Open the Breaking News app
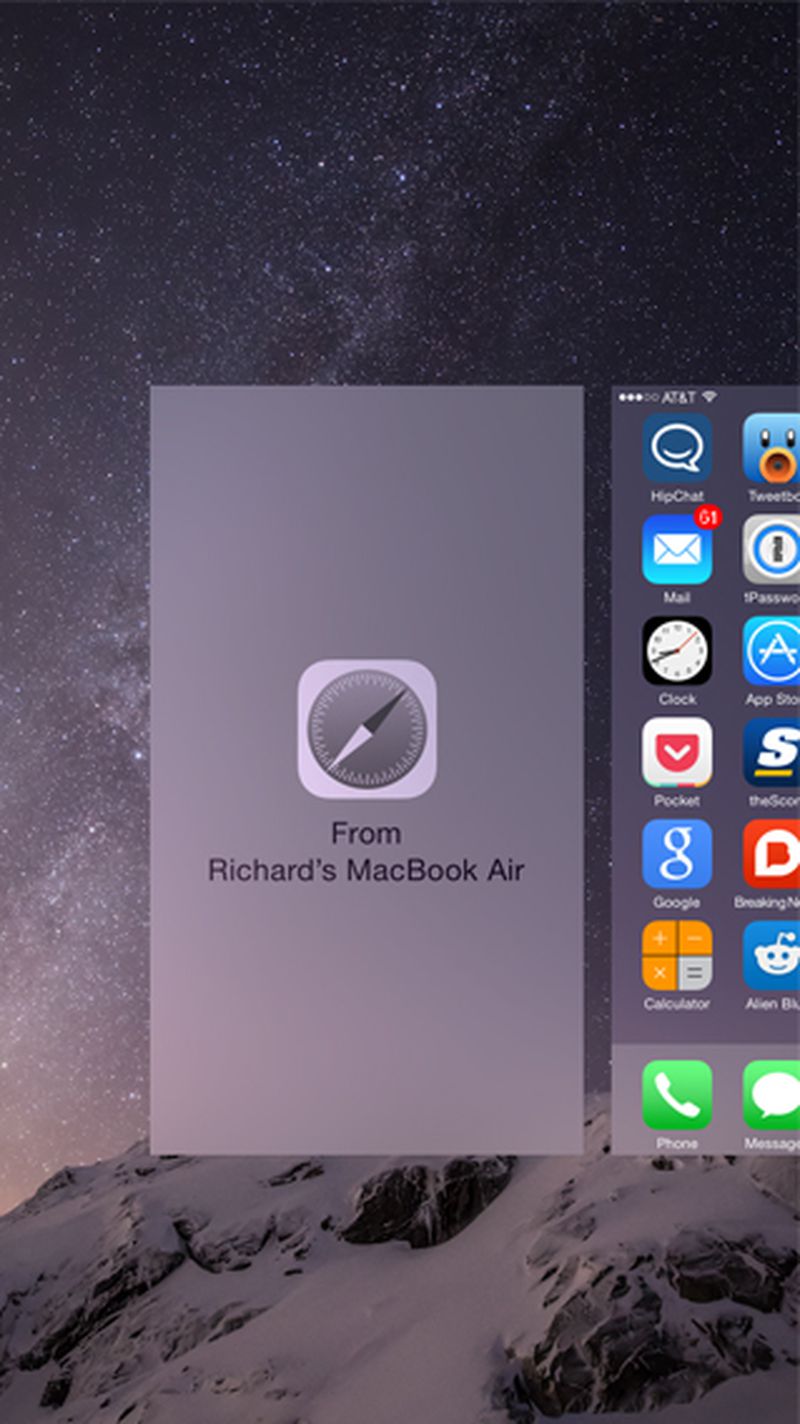The height and width of the screenshot is (1424, 800). tap(772, 854)
